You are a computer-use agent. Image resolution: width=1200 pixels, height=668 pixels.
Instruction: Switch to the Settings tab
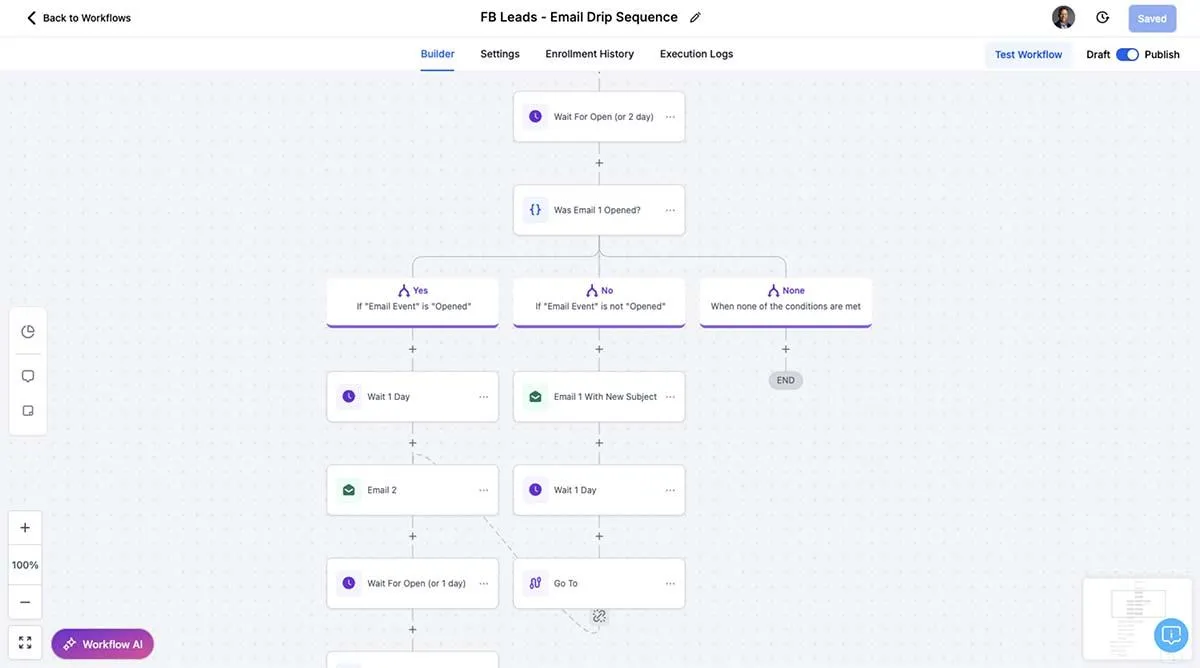coord(500,54)
